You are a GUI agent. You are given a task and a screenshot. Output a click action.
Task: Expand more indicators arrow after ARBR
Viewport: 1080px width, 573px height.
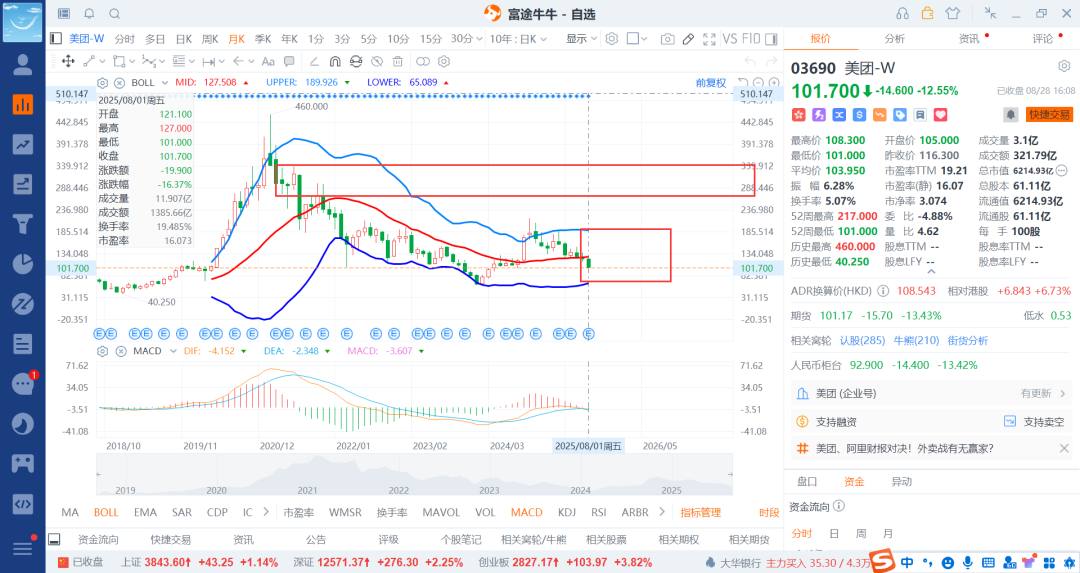coord(662,512)
